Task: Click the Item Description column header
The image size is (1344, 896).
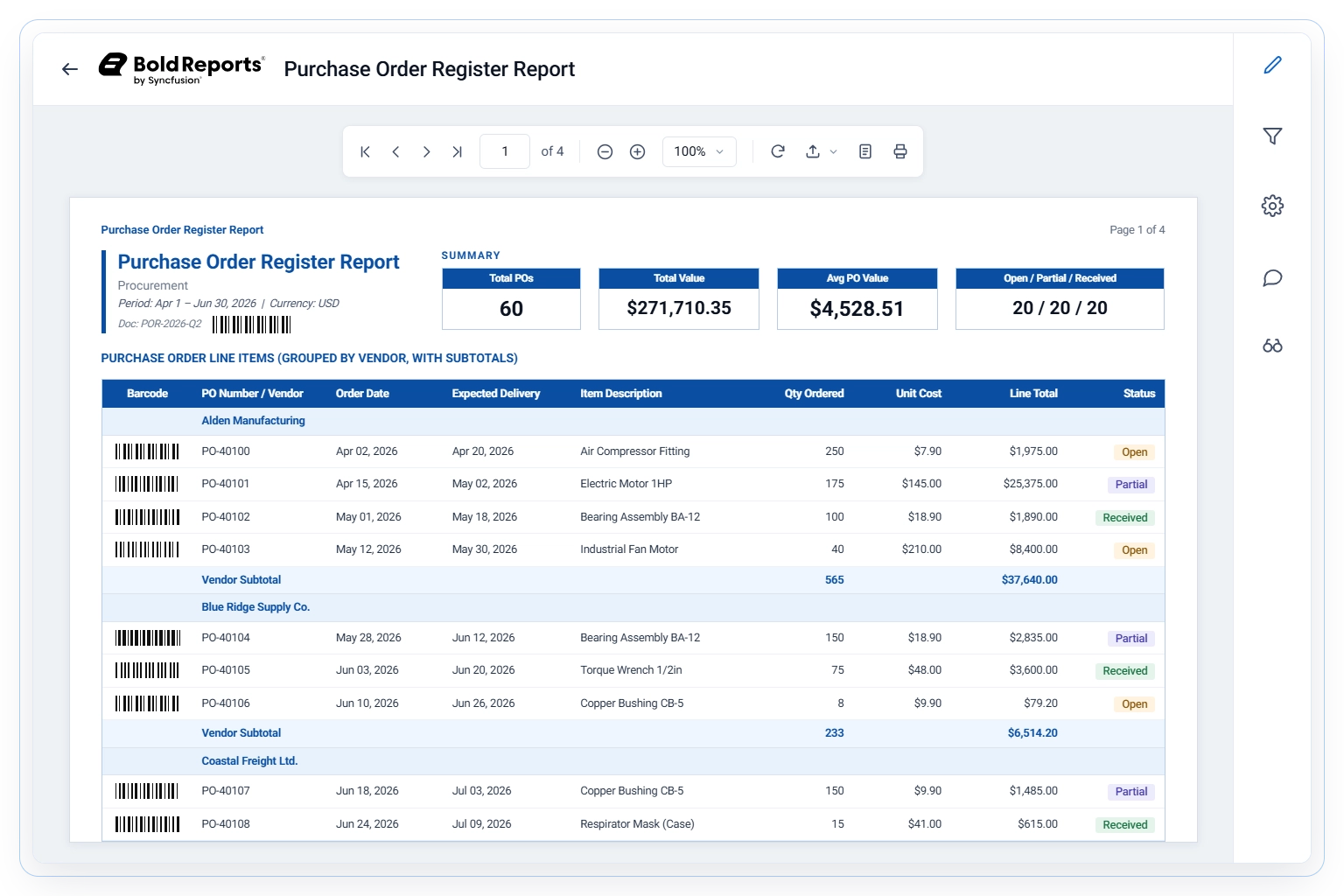Action: (x=620, y=394)
